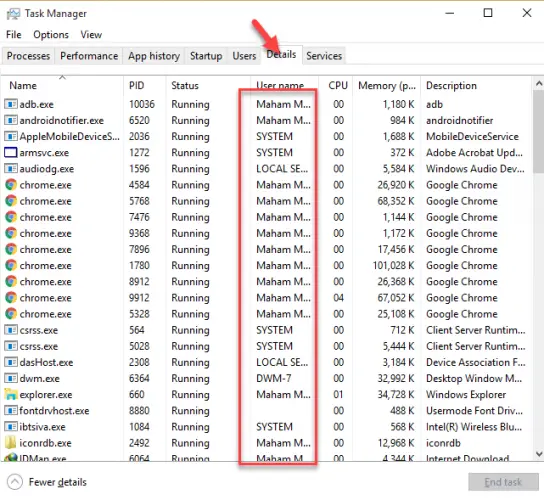Screen dimensions: 544x500
Task: Click csrss.exe icon for PID 564
Action: click(11, 330)
